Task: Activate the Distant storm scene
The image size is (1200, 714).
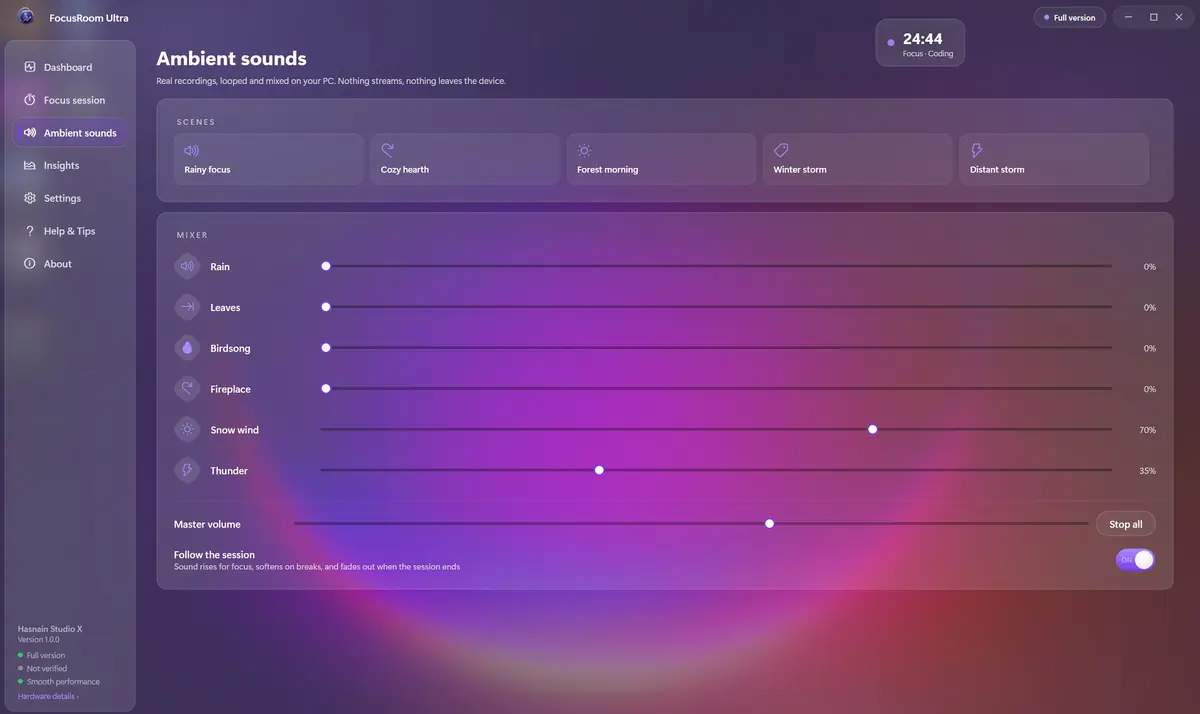Action: (x=1054, y=159)
